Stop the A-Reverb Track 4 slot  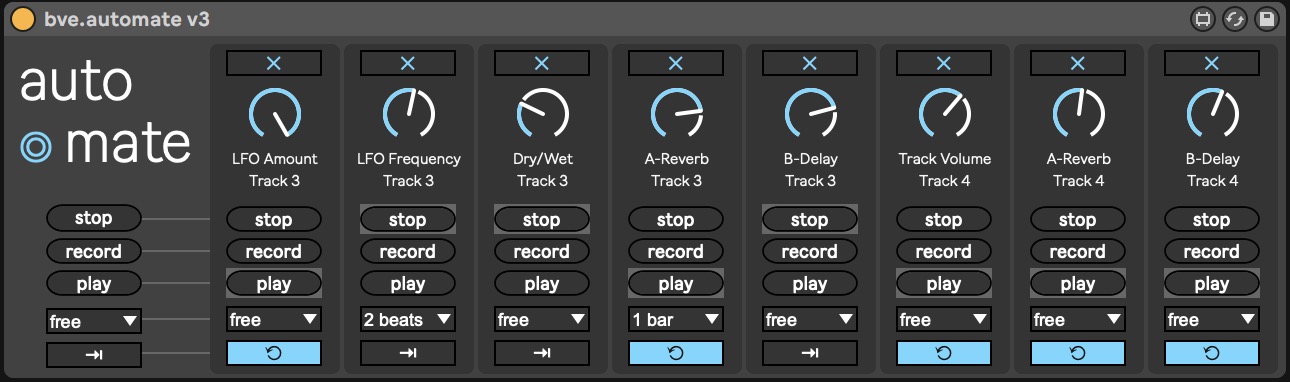point(1078,219)
